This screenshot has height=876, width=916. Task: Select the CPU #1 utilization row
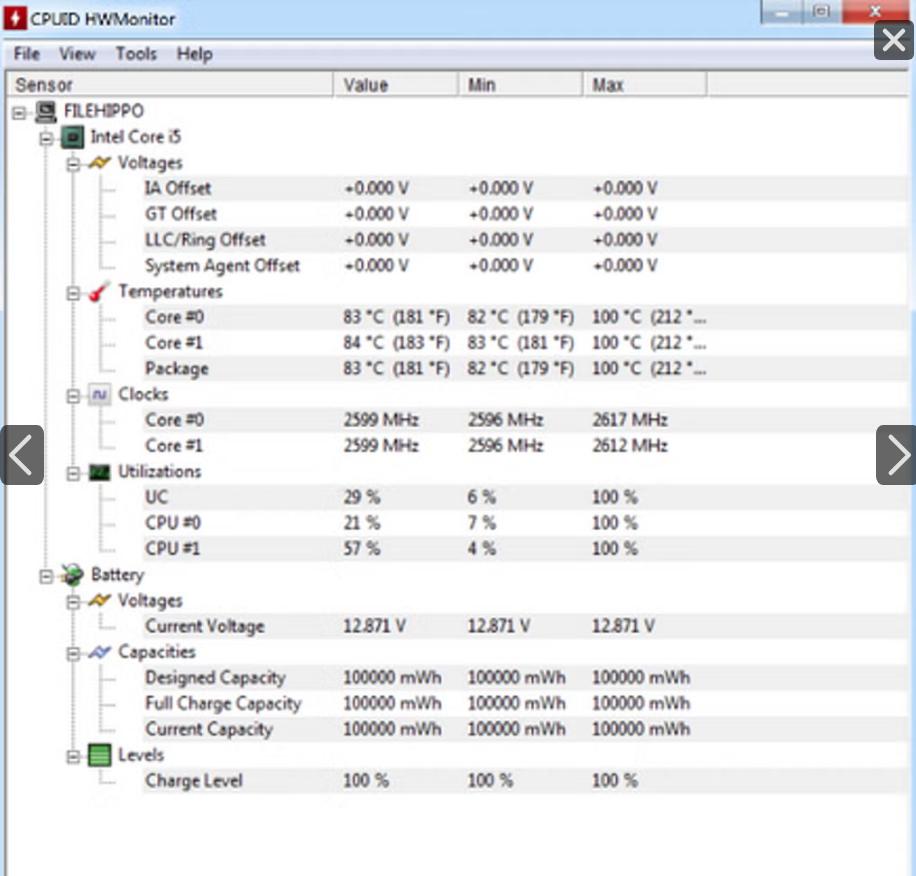525,549
